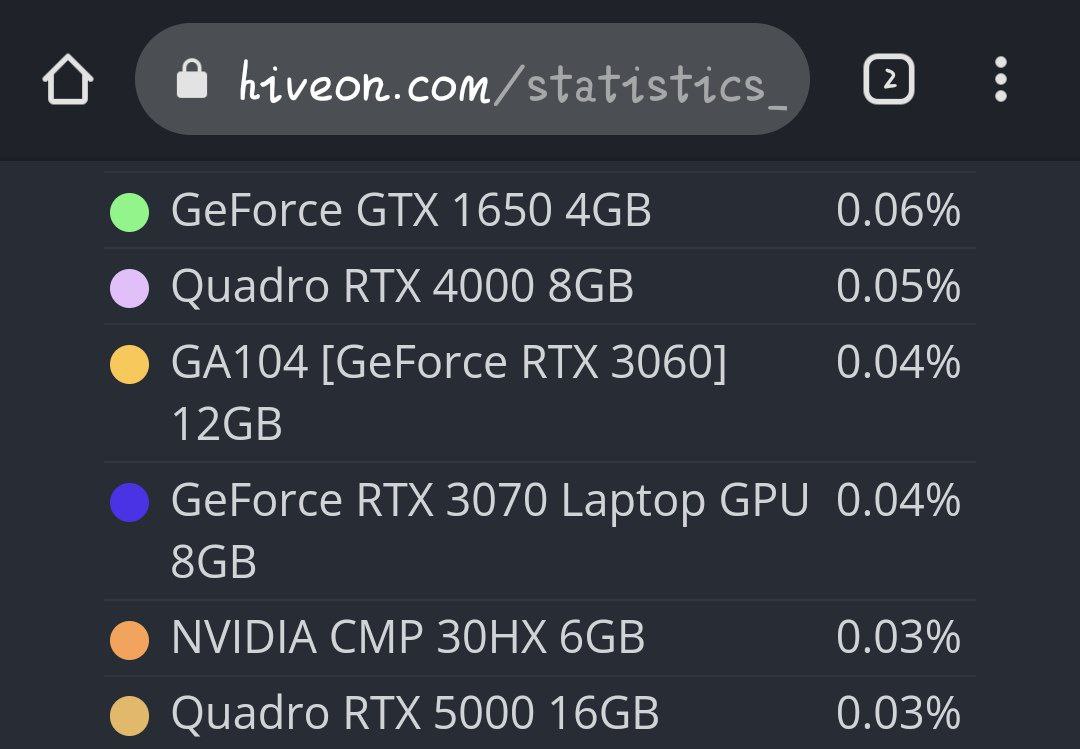
Task: Tap the hiveon.com address bar
Action: [510, 82]
